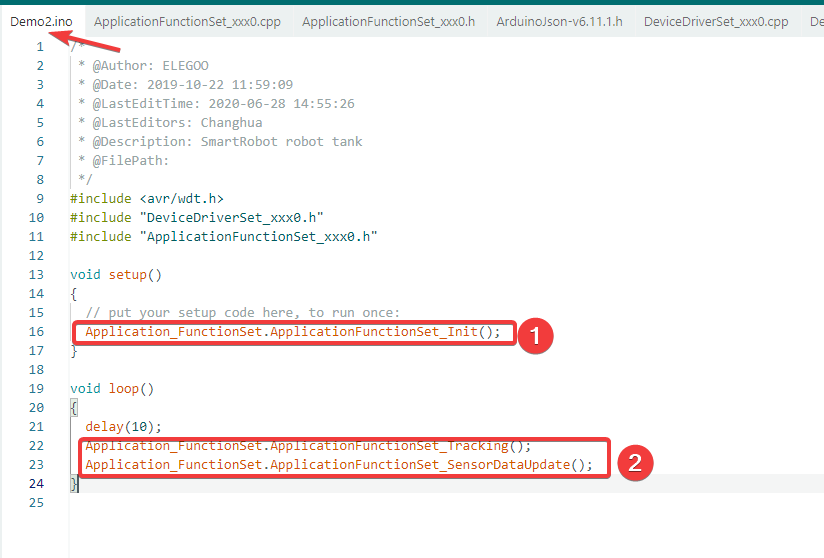
Task: Click line number 13 in the gutter
Action: coord(36,274)
